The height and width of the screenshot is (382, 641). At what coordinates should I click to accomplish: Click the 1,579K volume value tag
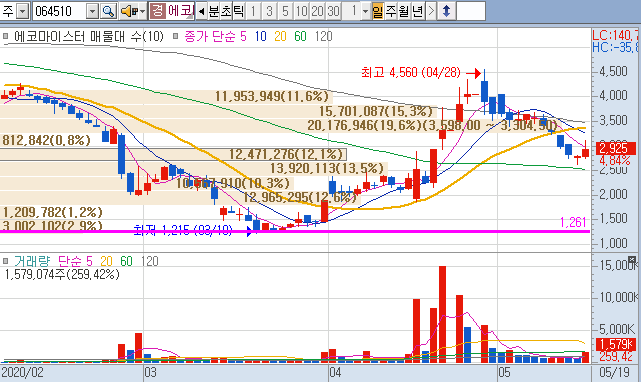[616, 344]
